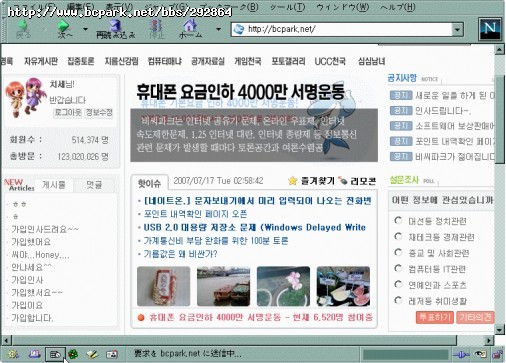Image resolution: width=506 pixels, height=363 pixels.
Task: Click the Home (ホーム) toolbar icon
Action: [190, 26]
